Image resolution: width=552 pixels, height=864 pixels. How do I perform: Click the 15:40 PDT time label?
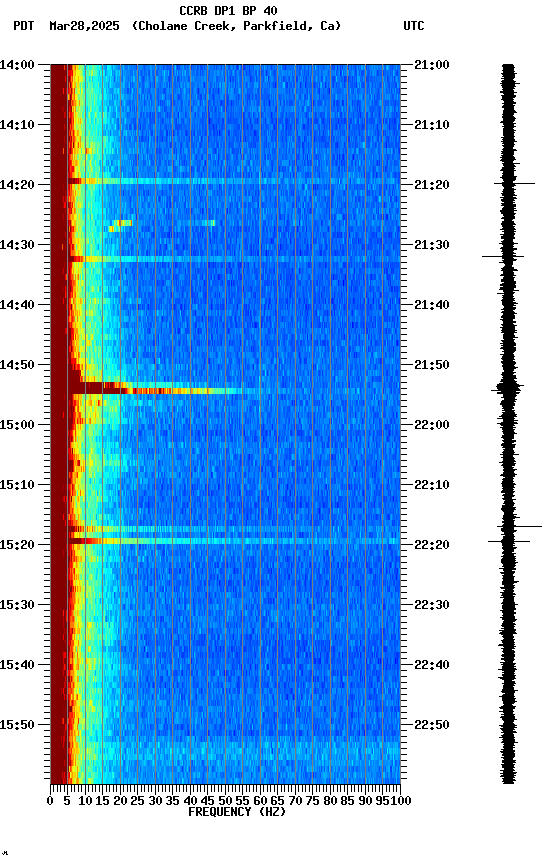tap(17, 665)
